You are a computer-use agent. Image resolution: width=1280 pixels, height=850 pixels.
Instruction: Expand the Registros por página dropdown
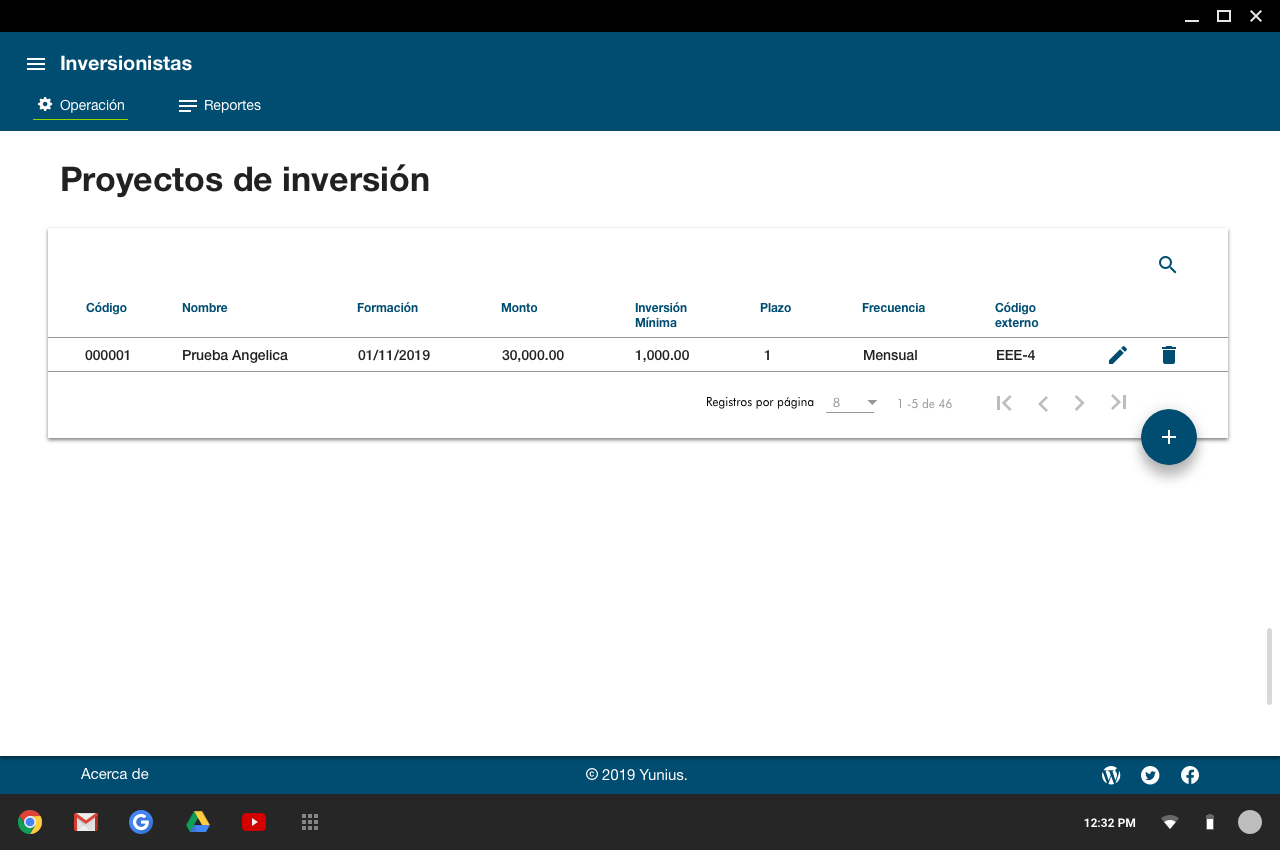pyautogui.click(x=851, y=403)
